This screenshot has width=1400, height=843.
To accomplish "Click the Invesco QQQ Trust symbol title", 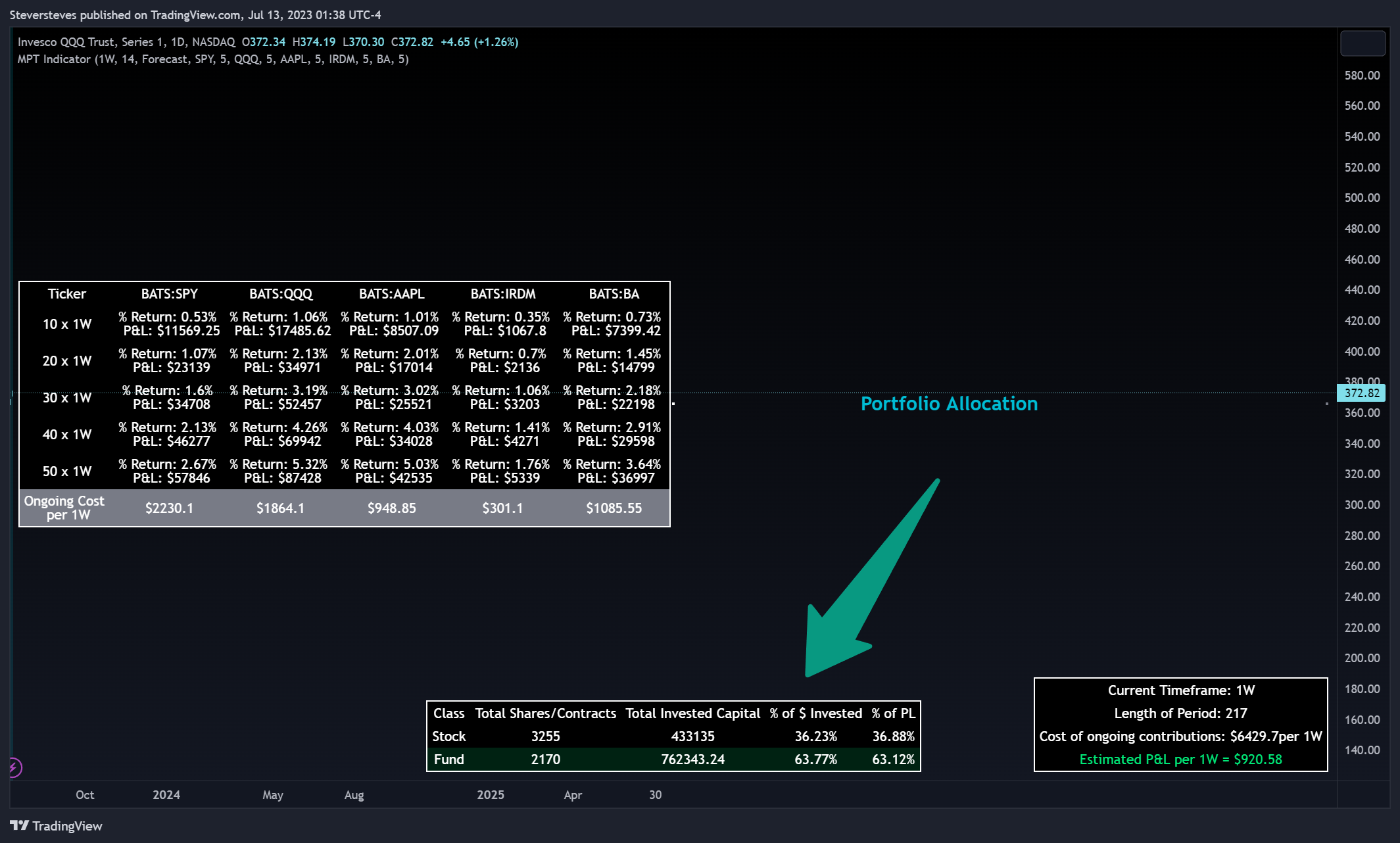I will coord(126,42).
